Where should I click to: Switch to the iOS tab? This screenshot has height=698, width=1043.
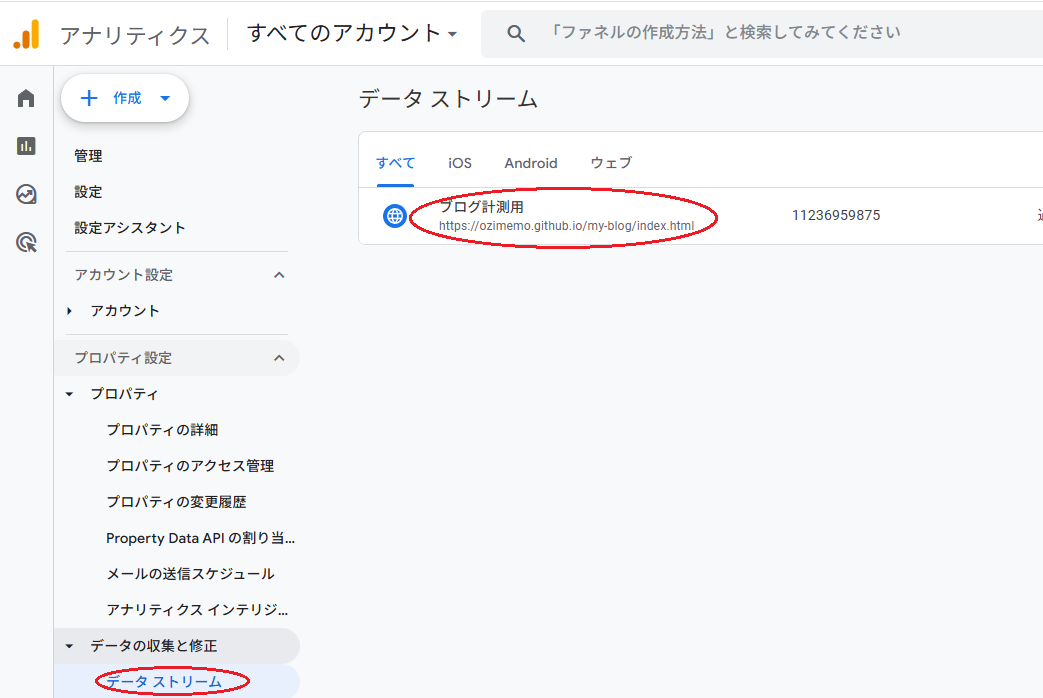[x=460, y=163]
